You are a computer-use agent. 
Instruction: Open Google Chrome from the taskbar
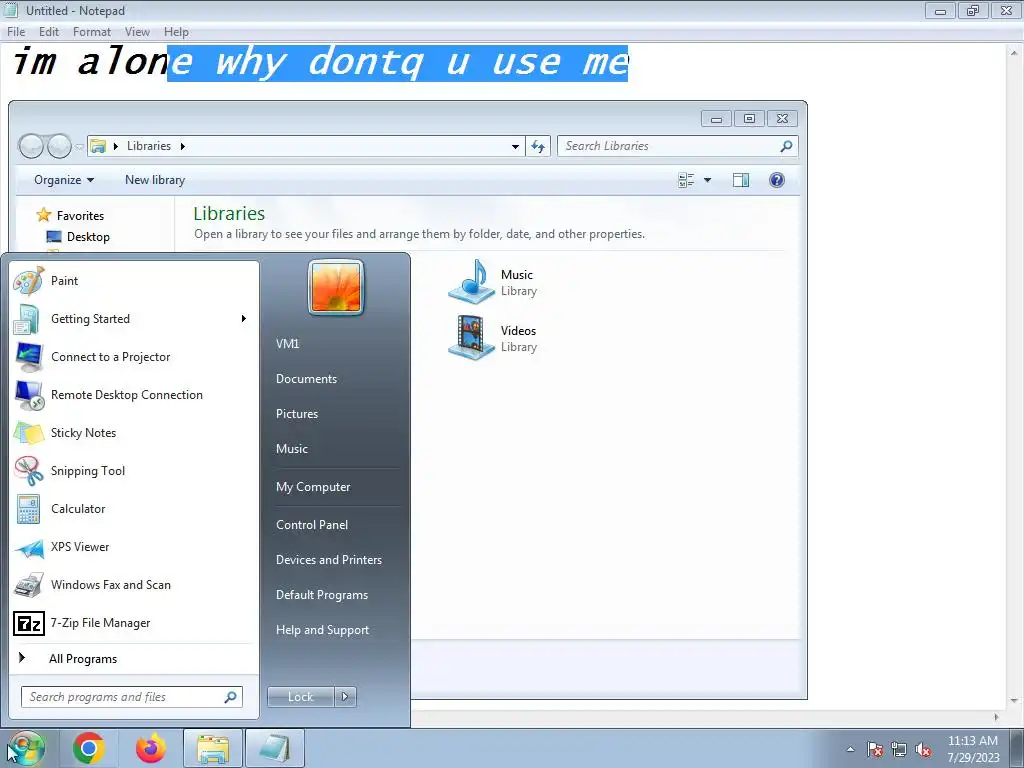tap(89, 748)
